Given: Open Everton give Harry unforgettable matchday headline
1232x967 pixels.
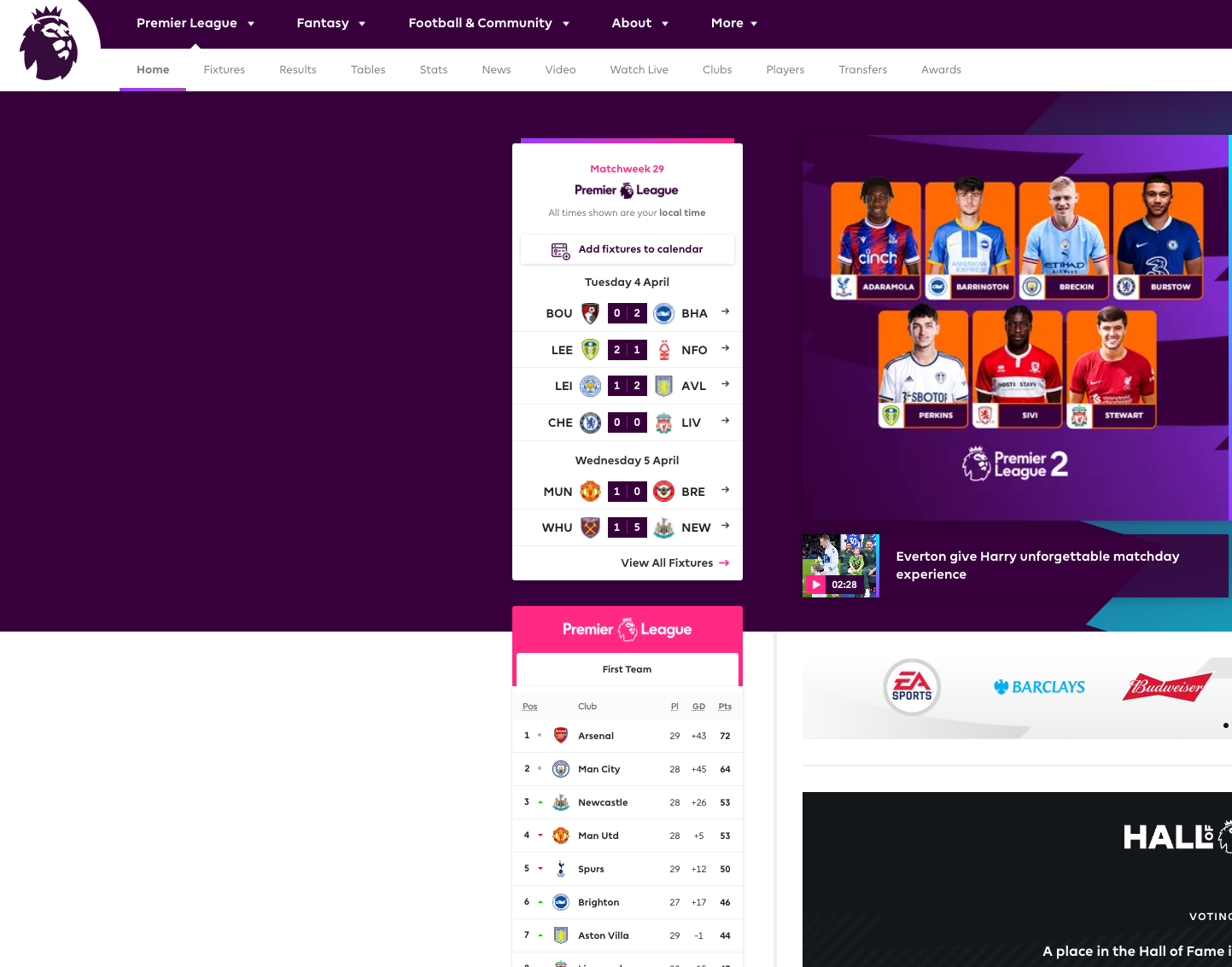Looking at the screenshot, I should (1037, 565).
